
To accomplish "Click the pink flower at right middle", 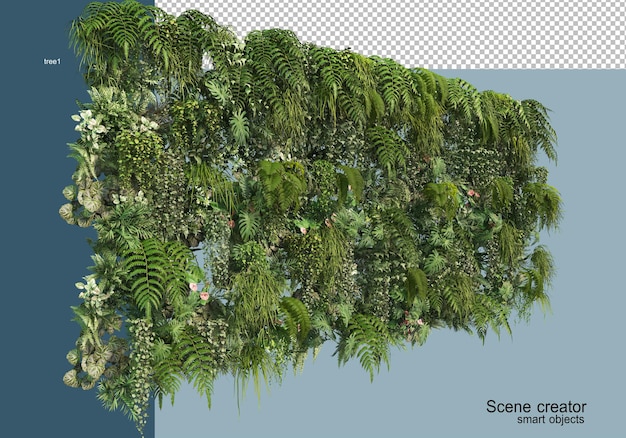I will [x=473, y=194].
